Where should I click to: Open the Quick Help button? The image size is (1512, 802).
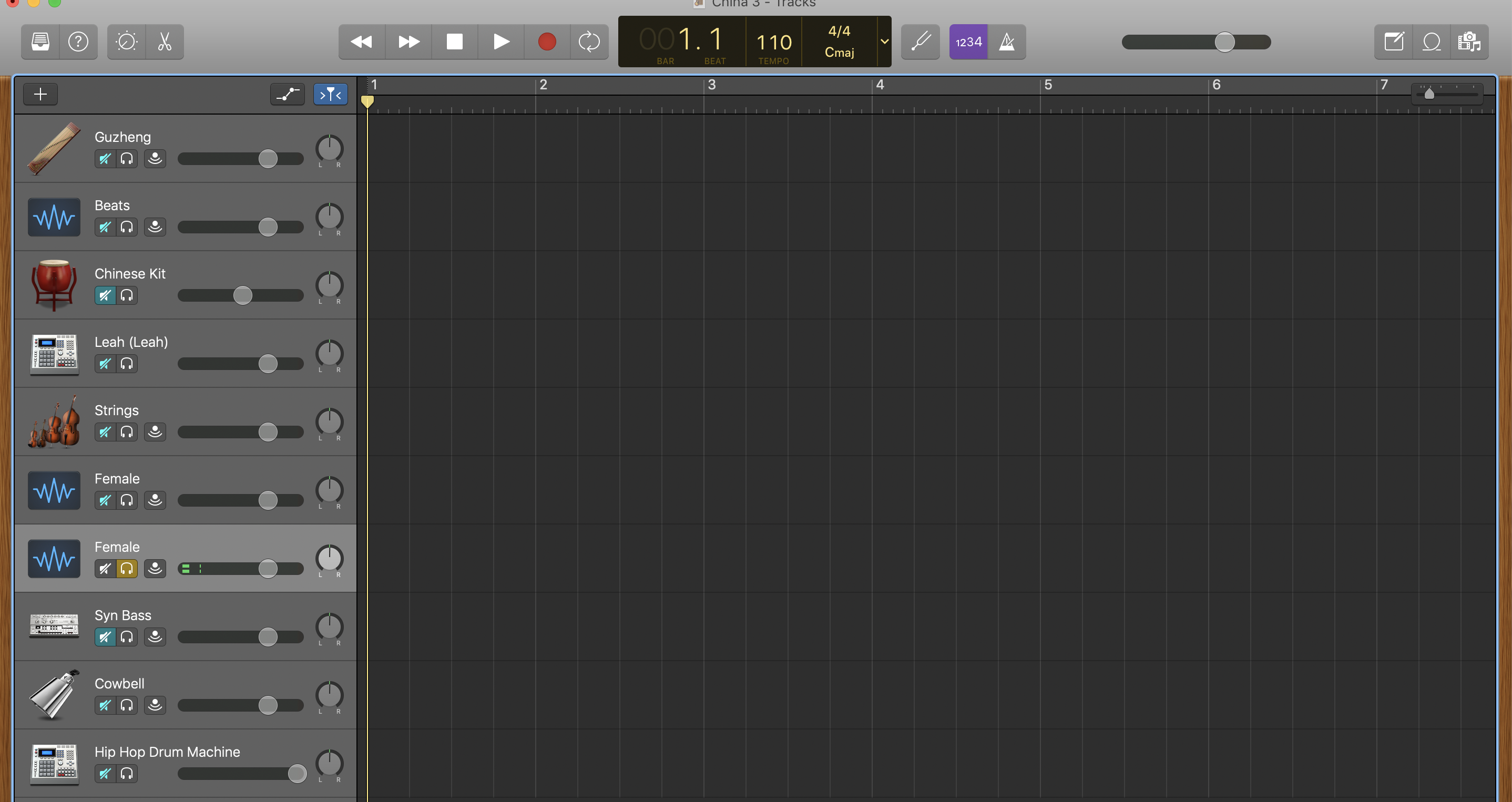coord(78,42)
